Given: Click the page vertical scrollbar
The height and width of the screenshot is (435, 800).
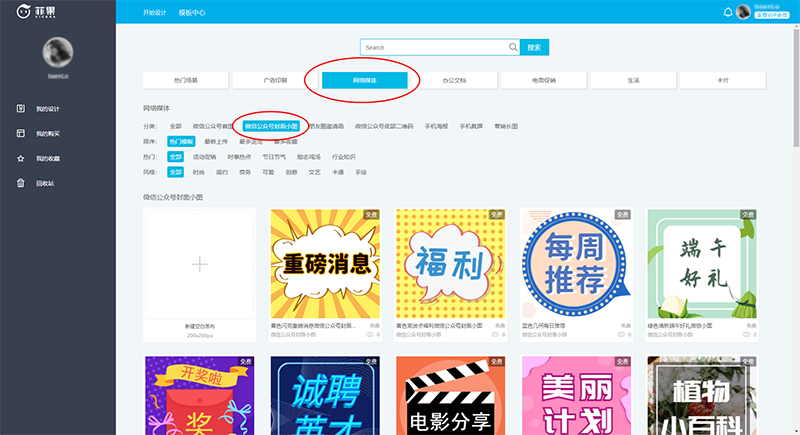Looking at the screenshot, I should [x=796, y=87].
